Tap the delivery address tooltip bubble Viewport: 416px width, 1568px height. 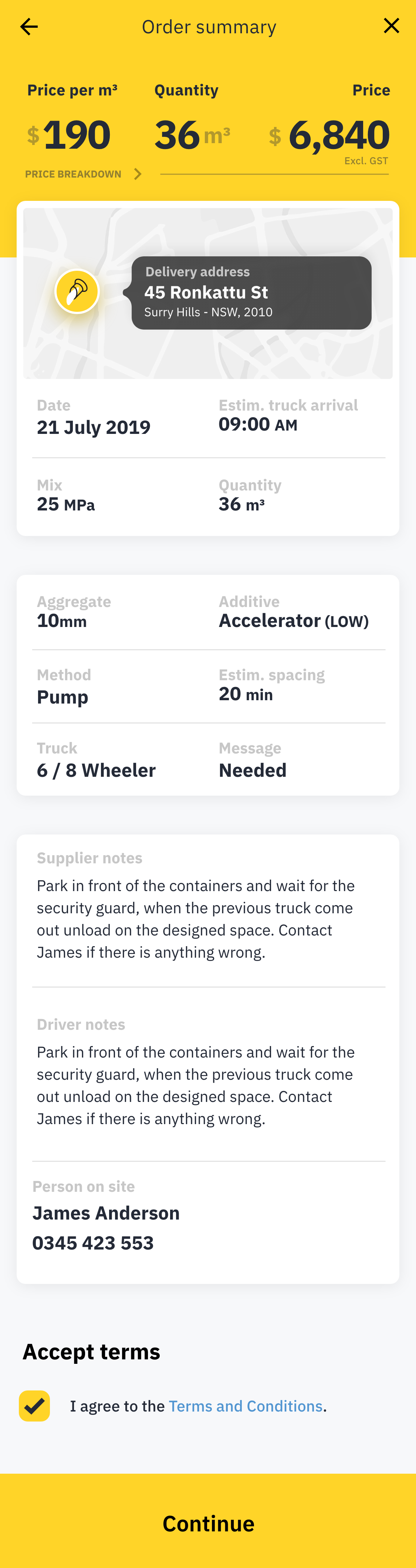tap(251, 293)
